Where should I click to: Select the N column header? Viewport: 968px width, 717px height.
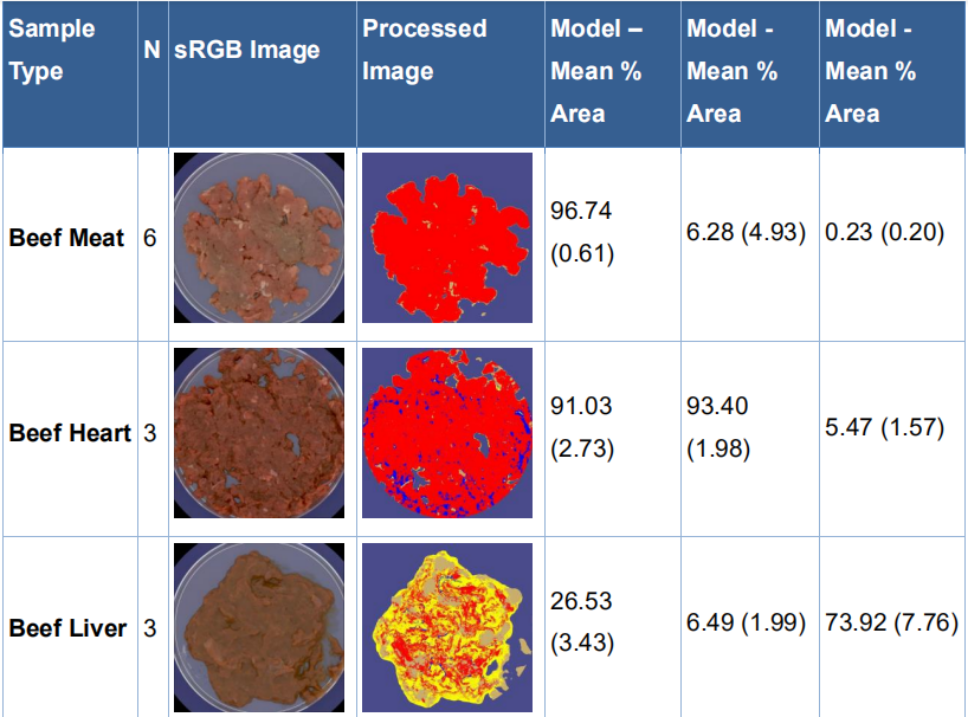click(152, 49)
